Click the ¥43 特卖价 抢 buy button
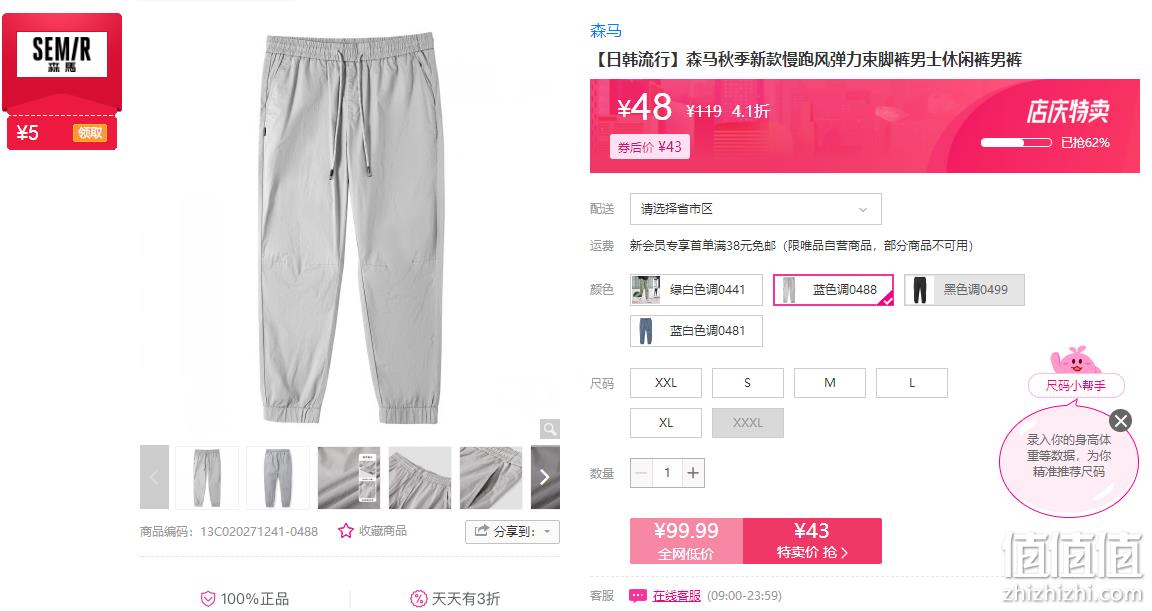 [812, 541]
